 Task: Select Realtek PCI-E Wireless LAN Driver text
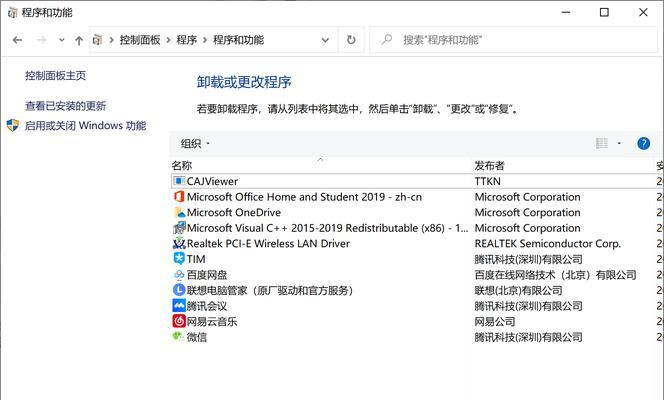coord(268,244)
